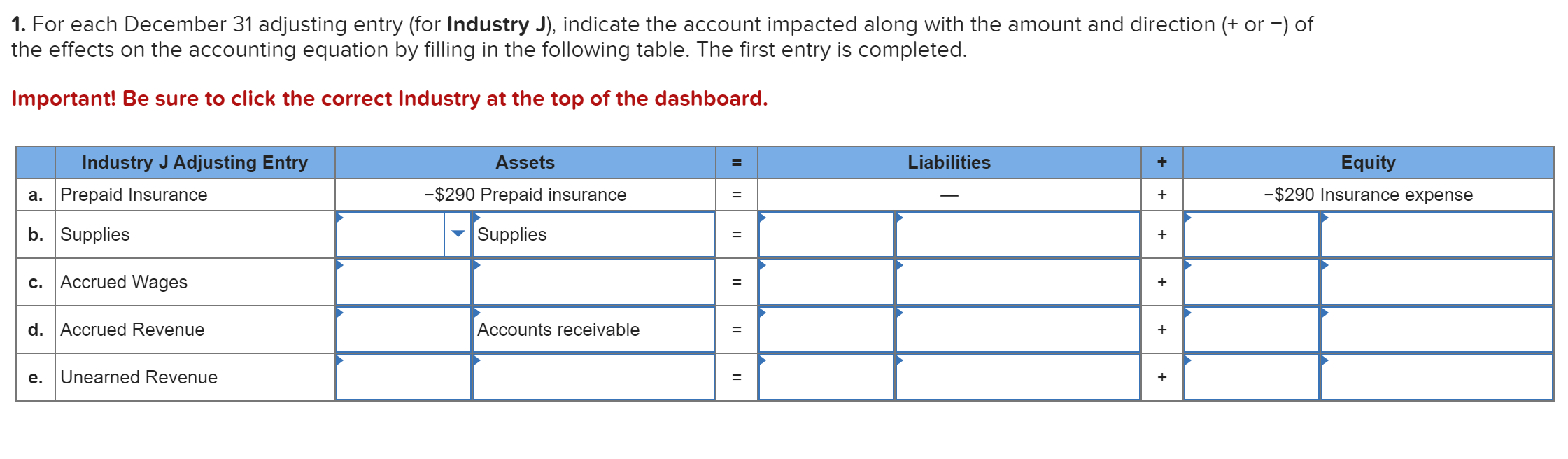Open Unearned Revenue equity account cell

(x=1437, y=377)
